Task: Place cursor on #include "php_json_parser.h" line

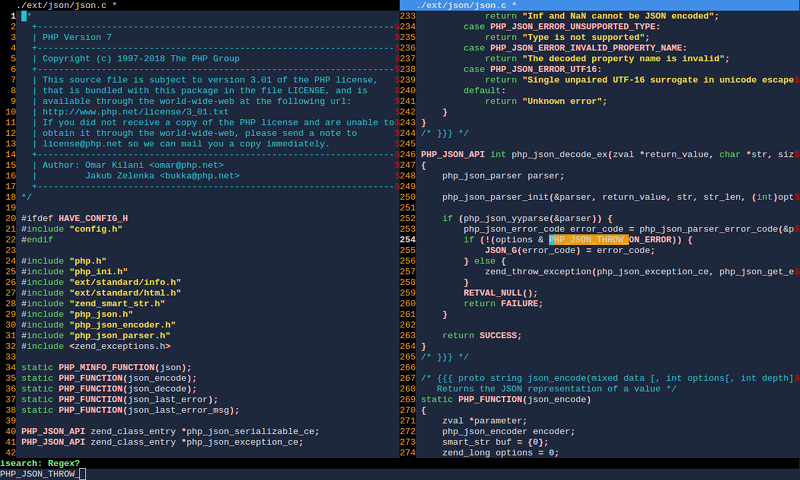Action: 96,336
